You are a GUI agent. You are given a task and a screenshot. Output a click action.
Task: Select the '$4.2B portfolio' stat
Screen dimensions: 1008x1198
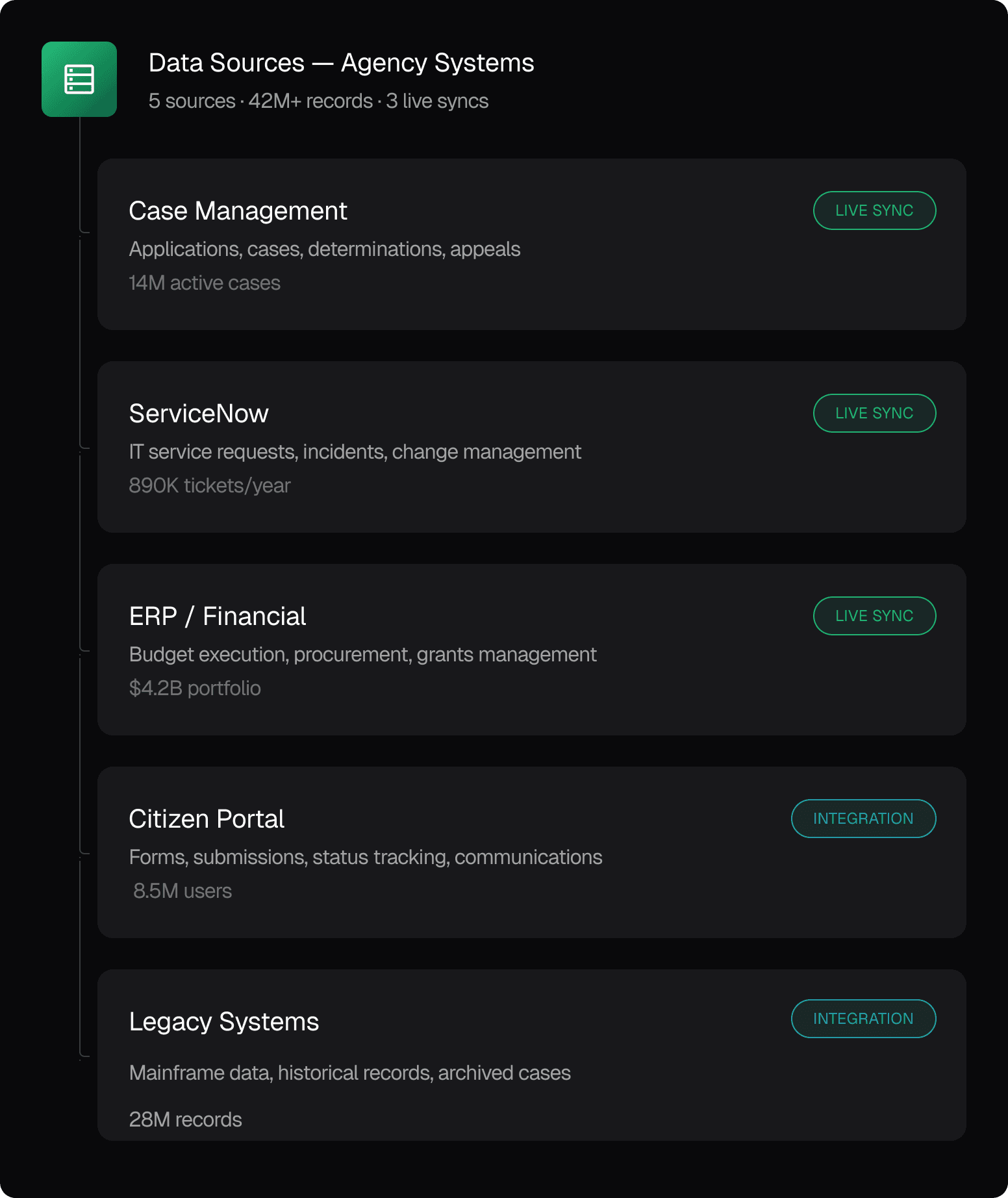click(195, 689)
